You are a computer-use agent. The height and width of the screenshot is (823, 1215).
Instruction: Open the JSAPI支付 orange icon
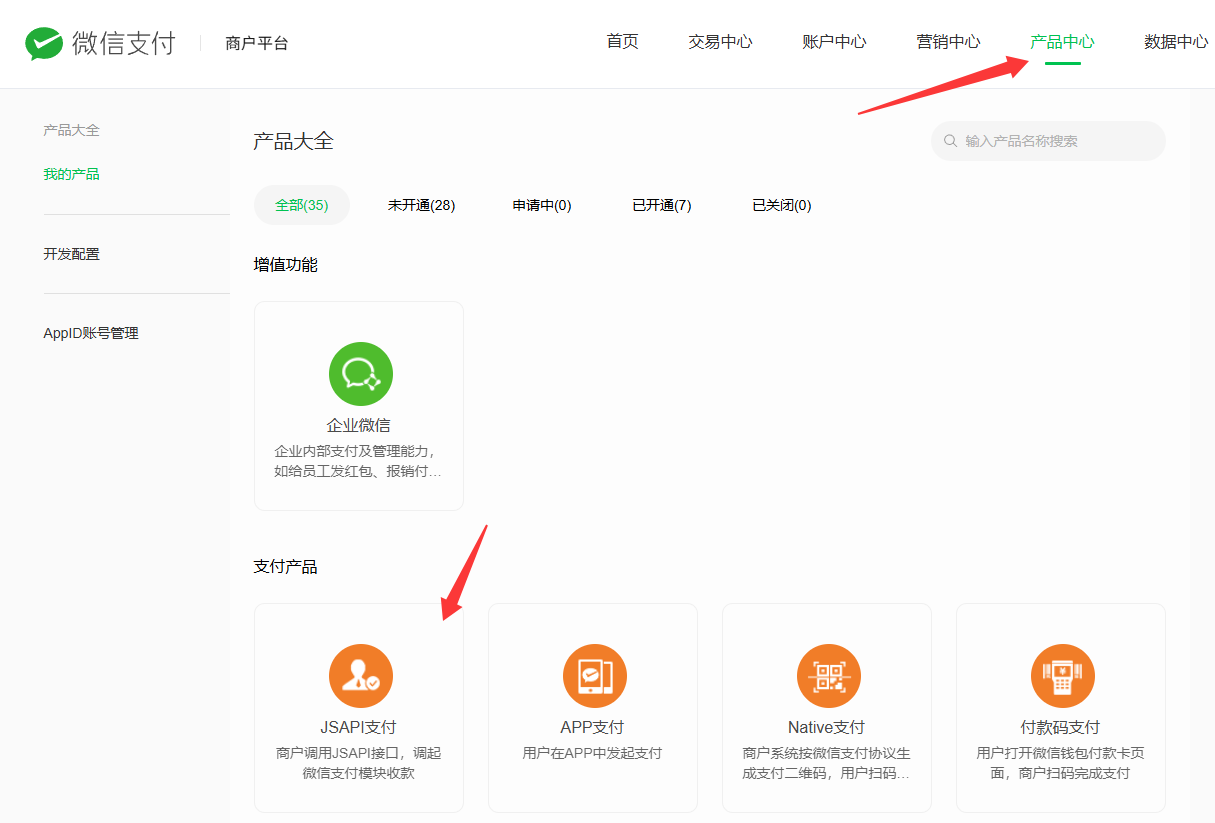click(x=360, y=676)
